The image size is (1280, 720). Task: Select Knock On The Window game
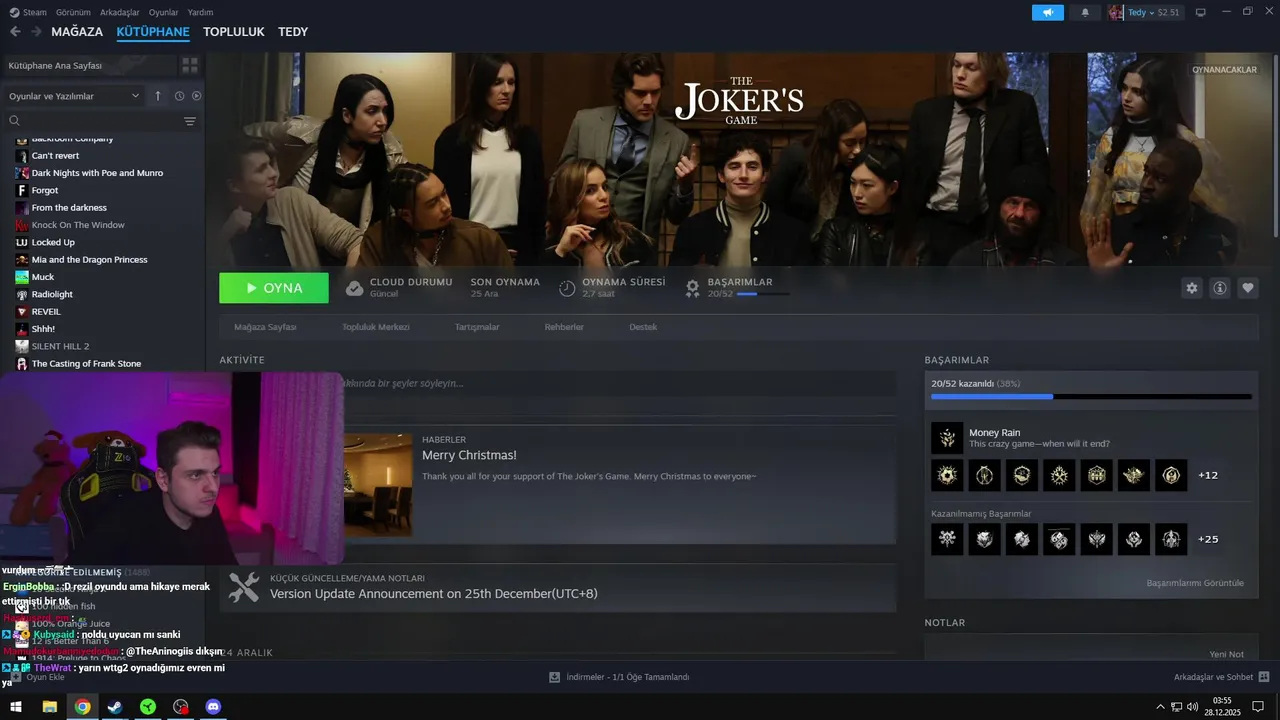78,225
